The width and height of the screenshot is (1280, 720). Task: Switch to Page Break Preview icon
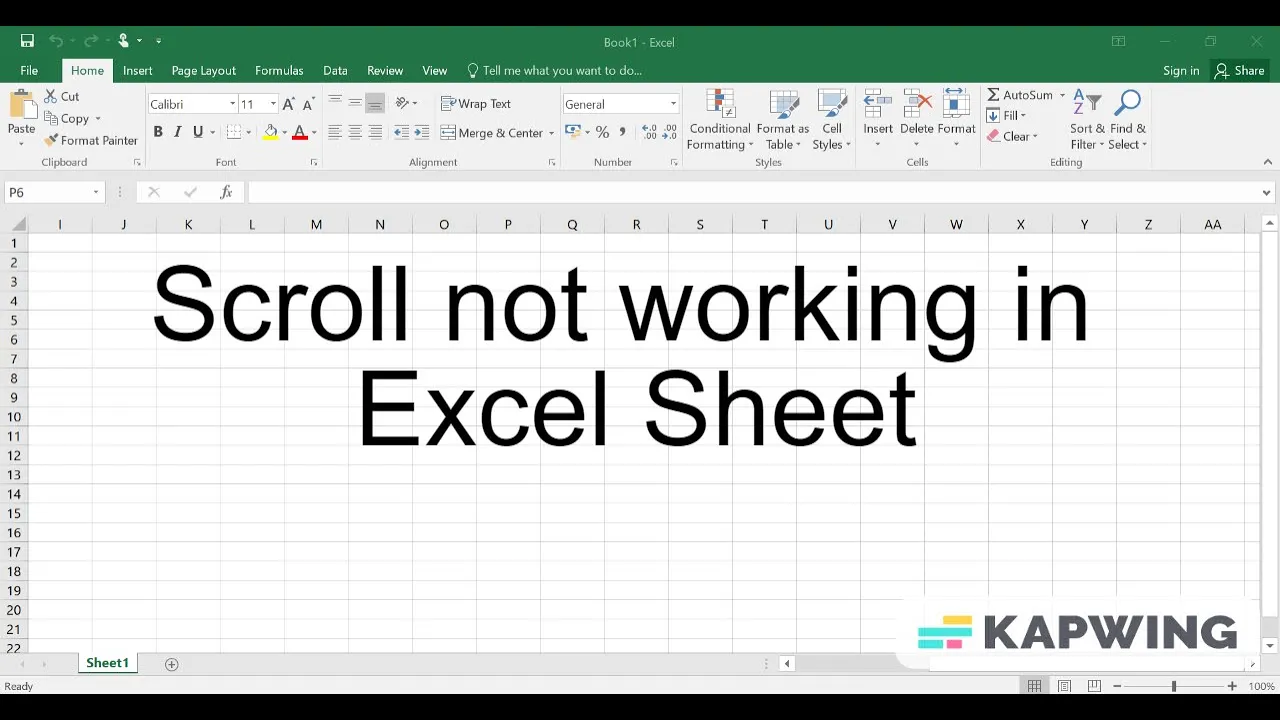1095,686
